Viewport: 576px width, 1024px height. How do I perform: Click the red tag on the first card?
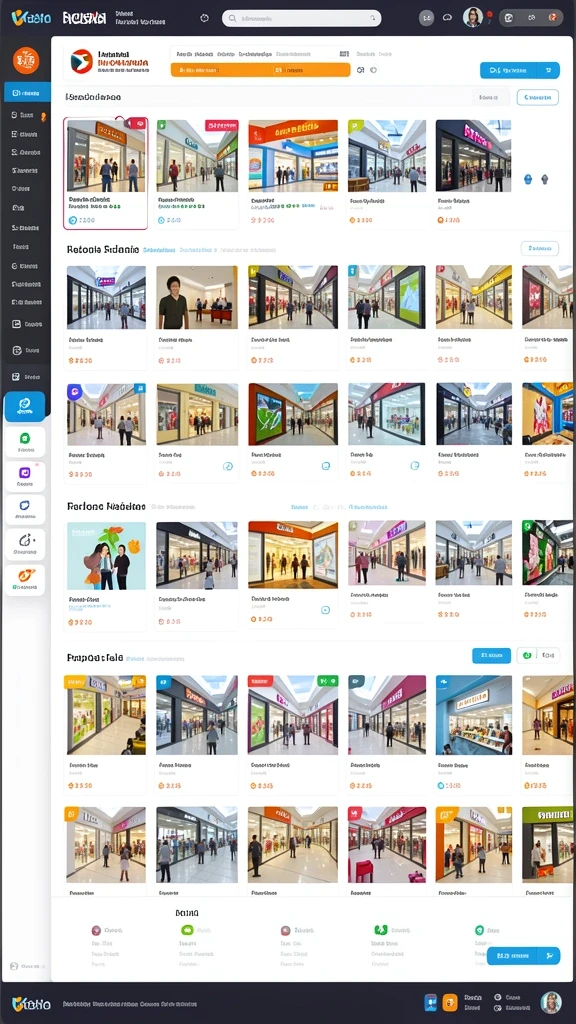[x=136, y=123]
